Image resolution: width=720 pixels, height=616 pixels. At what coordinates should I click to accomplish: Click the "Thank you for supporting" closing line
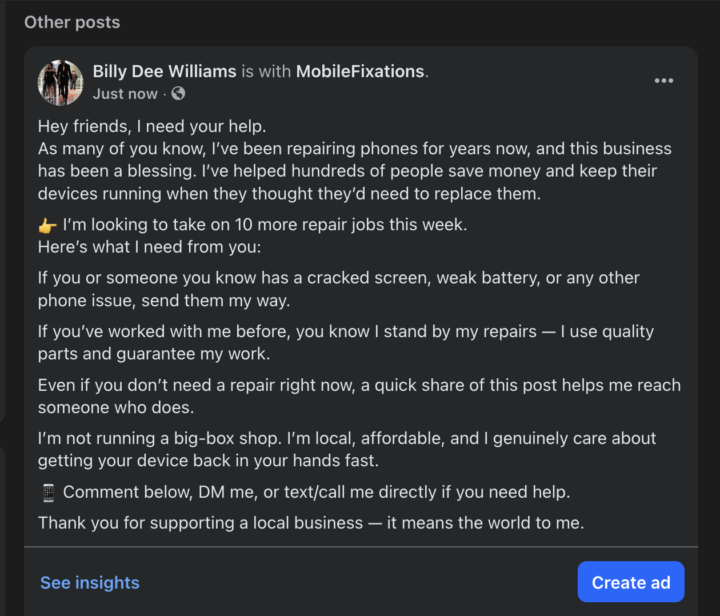(310, 523)
